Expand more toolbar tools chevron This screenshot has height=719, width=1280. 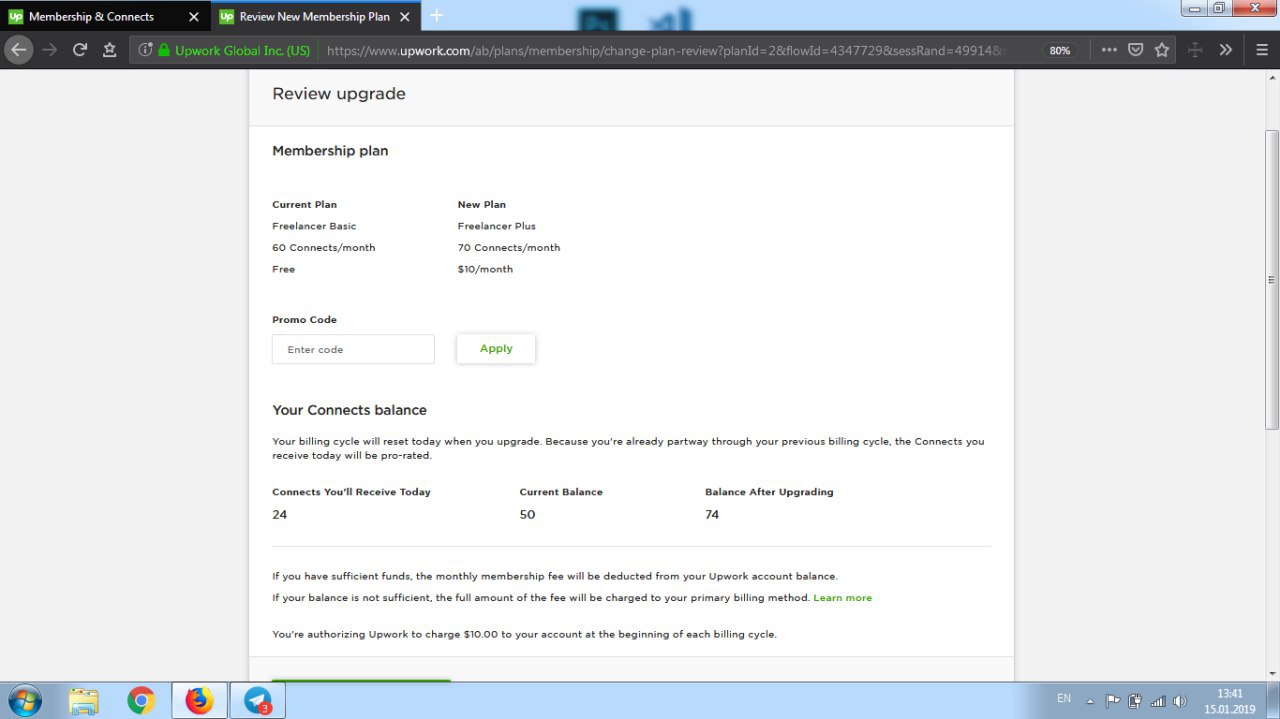click(1226, 49)
